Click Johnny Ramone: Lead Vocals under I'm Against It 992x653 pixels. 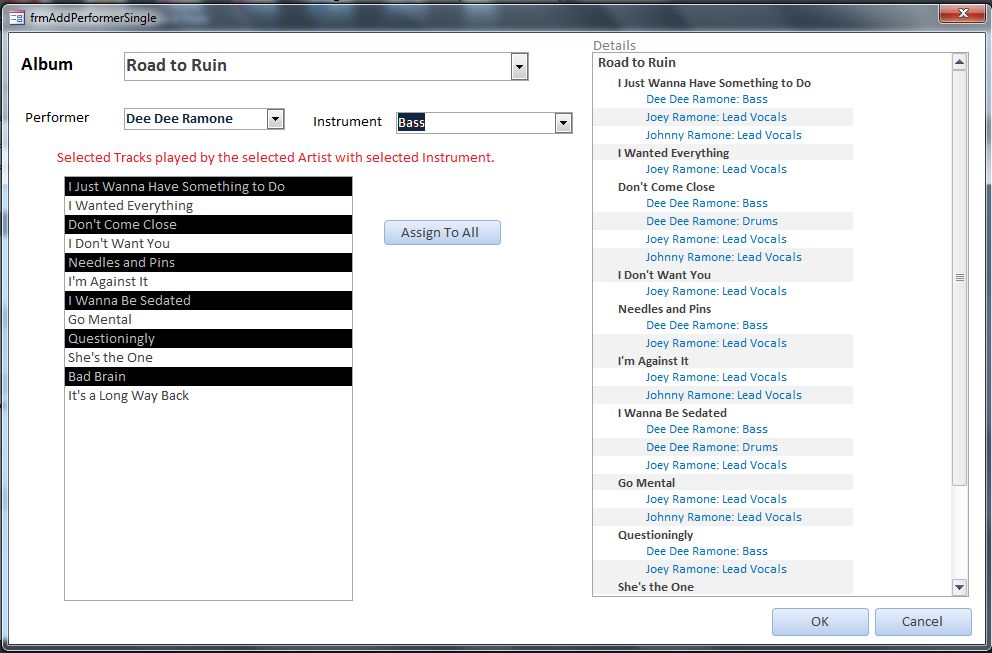[724, 395]
